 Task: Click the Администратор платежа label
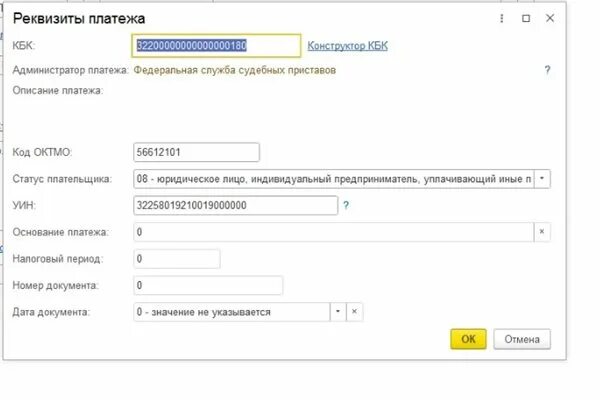click(70, 70)
